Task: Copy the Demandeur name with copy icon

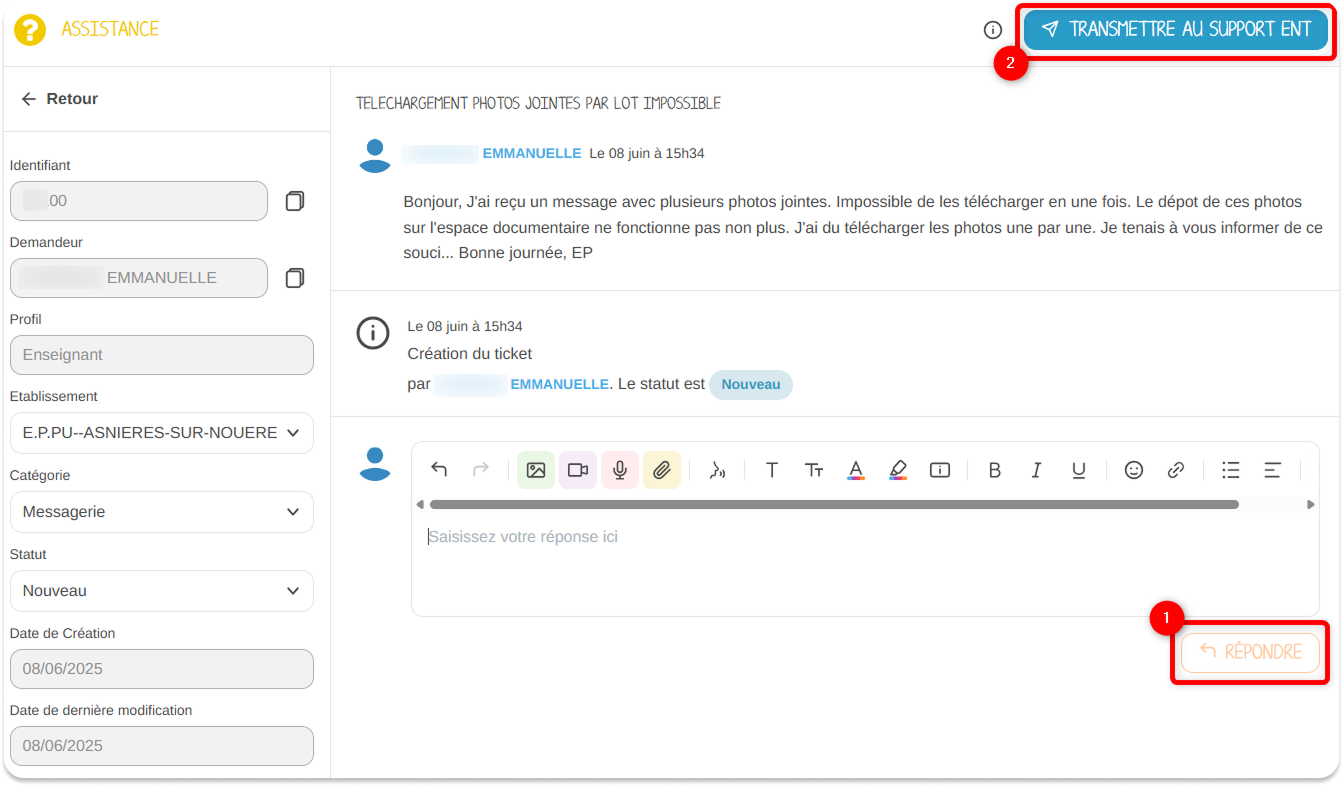Action: [295, 278]
